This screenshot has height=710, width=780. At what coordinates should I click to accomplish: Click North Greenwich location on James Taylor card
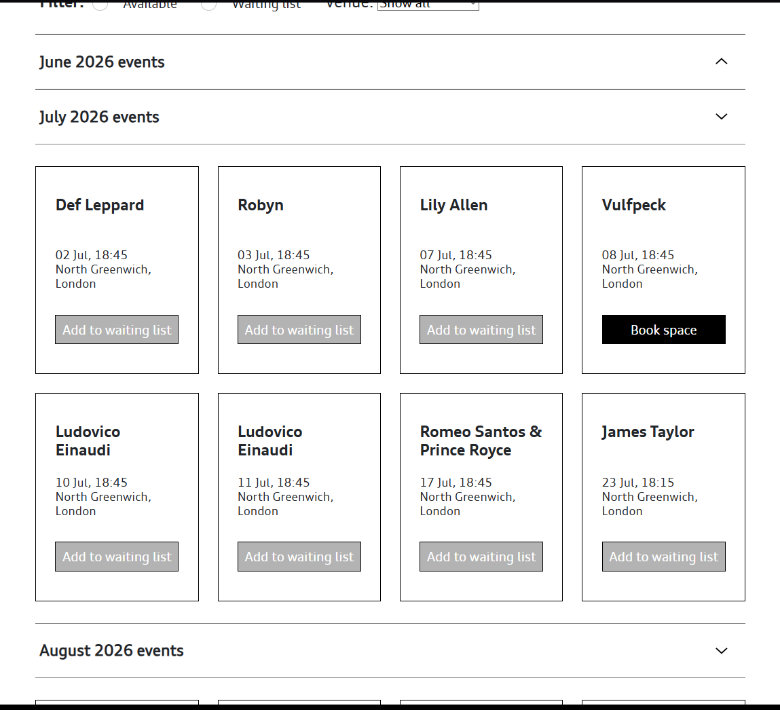[650, 504]
